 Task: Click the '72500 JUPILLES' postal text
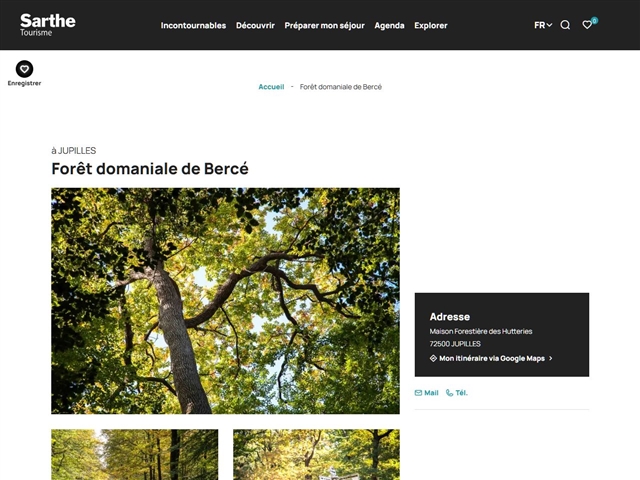coord(455,344)
